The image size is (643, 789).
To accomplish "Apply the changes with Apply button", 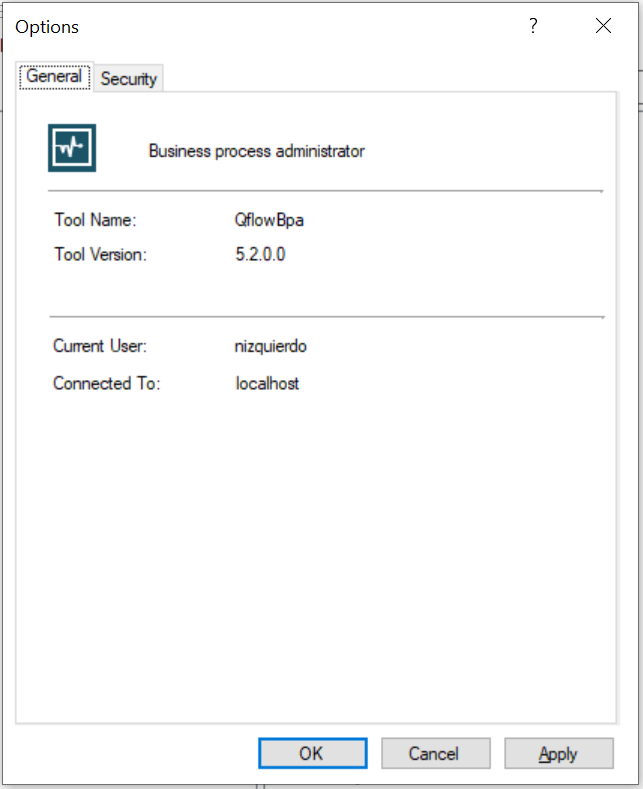I will tap(559, 753).
